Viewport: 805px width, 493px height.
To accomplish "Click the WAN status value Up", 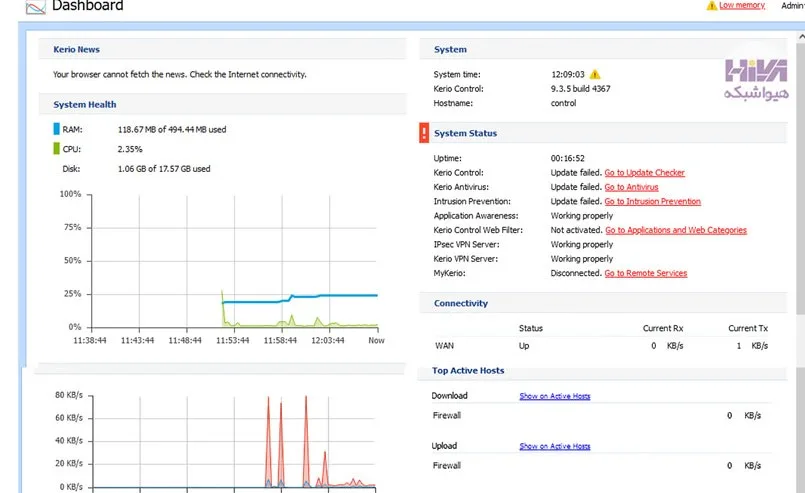I will coord(524,346).
